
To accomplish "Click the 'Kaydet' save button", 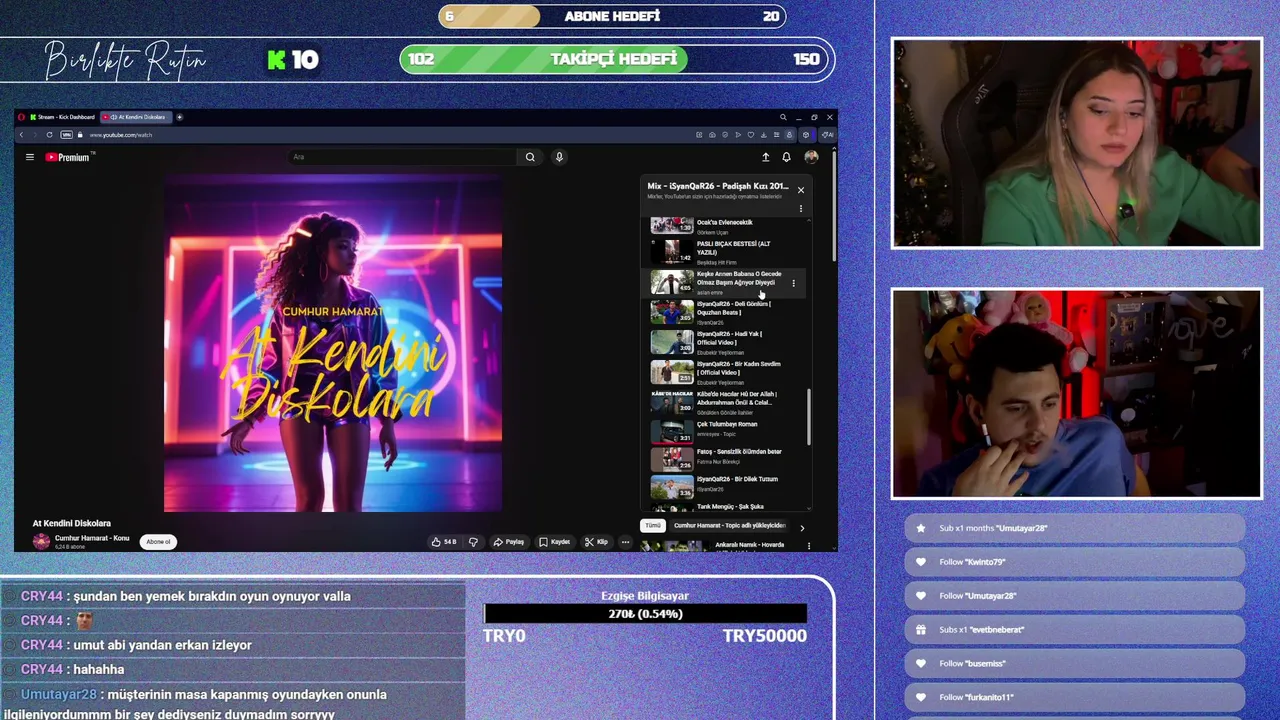I will click(554, 542).
